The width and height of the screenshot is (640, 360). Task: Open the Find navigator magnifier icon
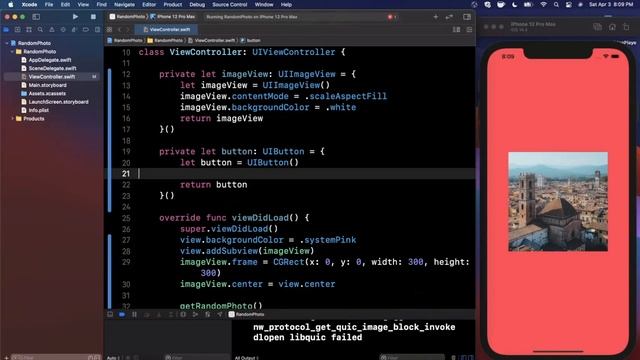(x=40, y=29)
